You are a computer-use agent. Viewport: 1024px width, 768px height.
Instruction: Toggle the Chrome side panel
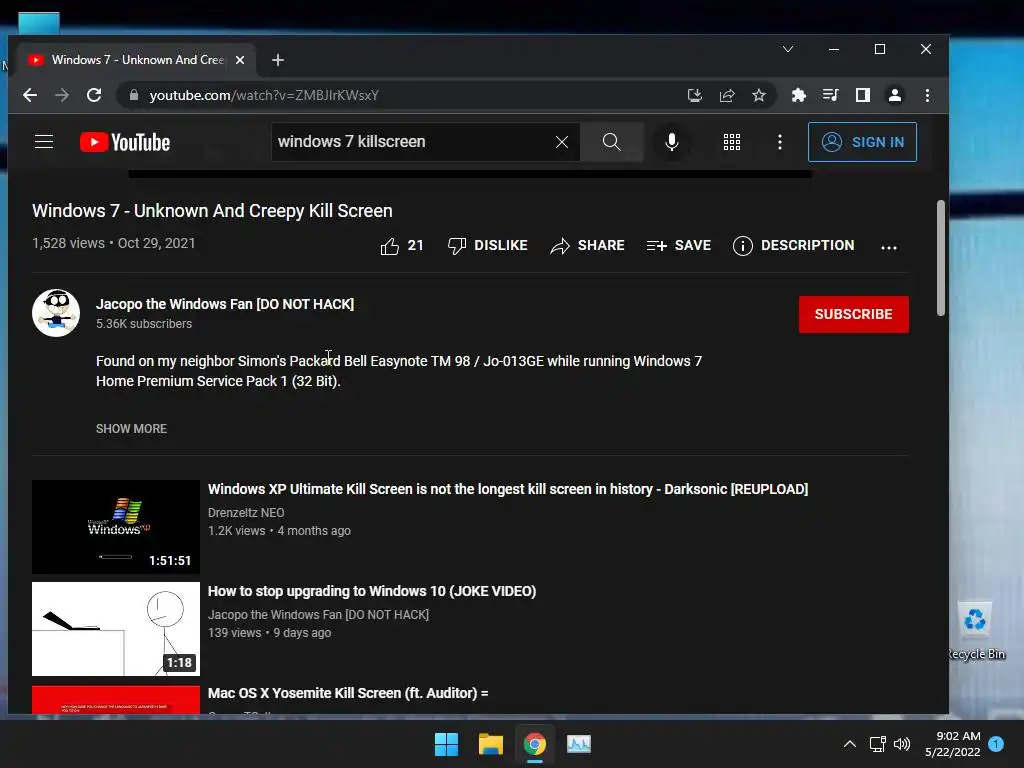pyautogui.click(x=863, y=95)
